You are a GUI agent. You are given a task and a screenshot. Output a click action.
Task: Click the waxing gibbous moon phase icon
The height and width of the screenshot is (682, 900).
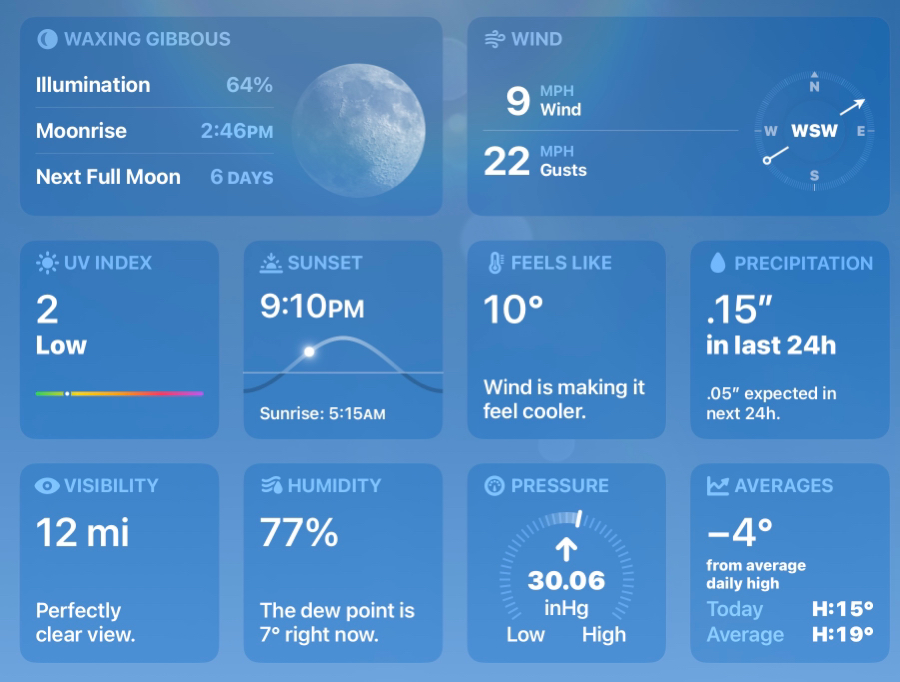(47, 39)
